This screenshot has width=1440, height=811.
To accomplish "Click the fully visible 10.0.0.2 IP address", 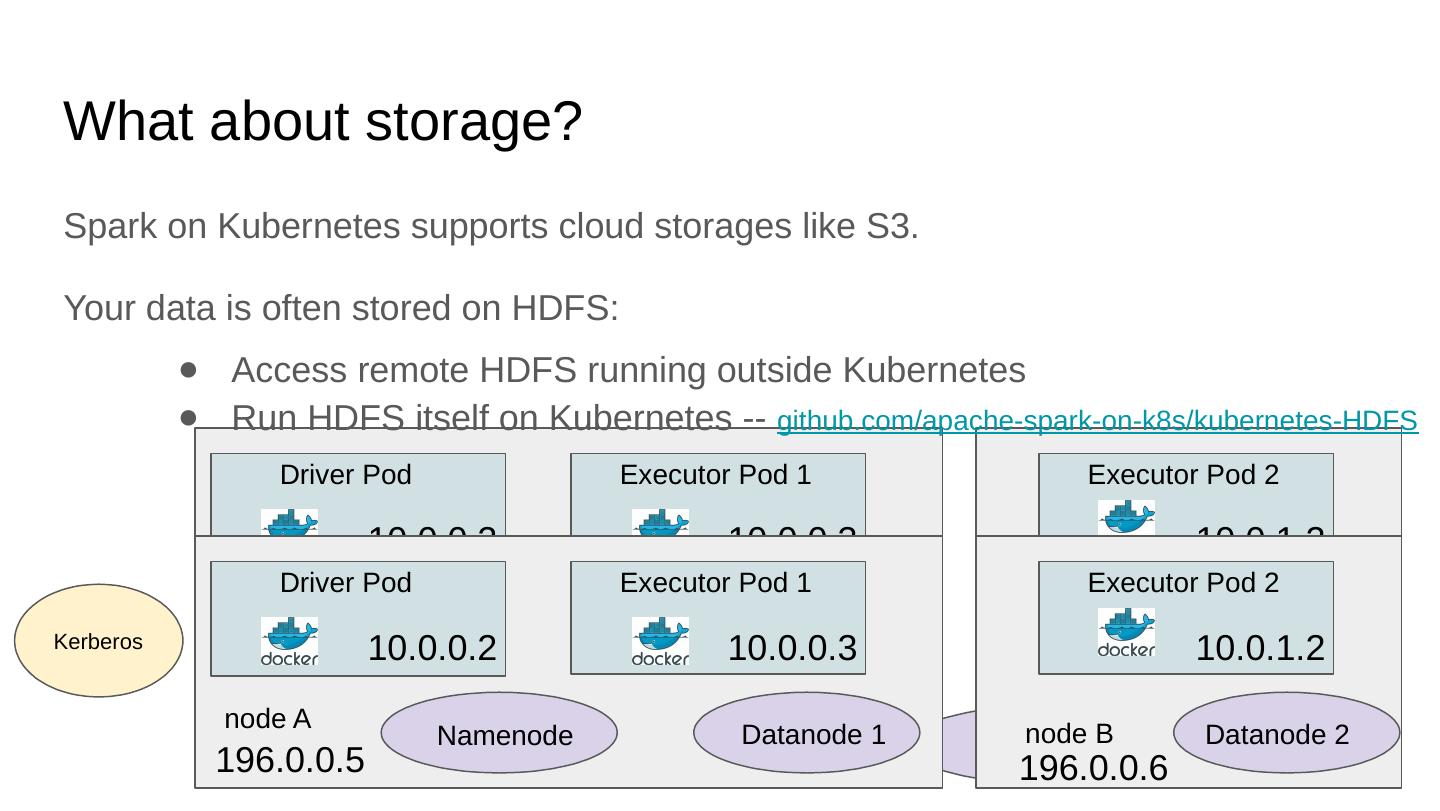I will (432, 648).
